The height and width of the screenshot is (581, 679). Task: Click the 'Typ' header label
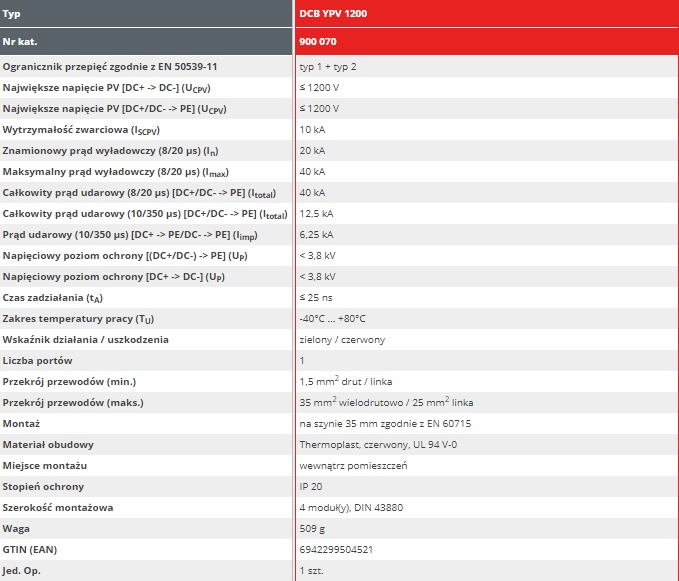click(11, 13)
